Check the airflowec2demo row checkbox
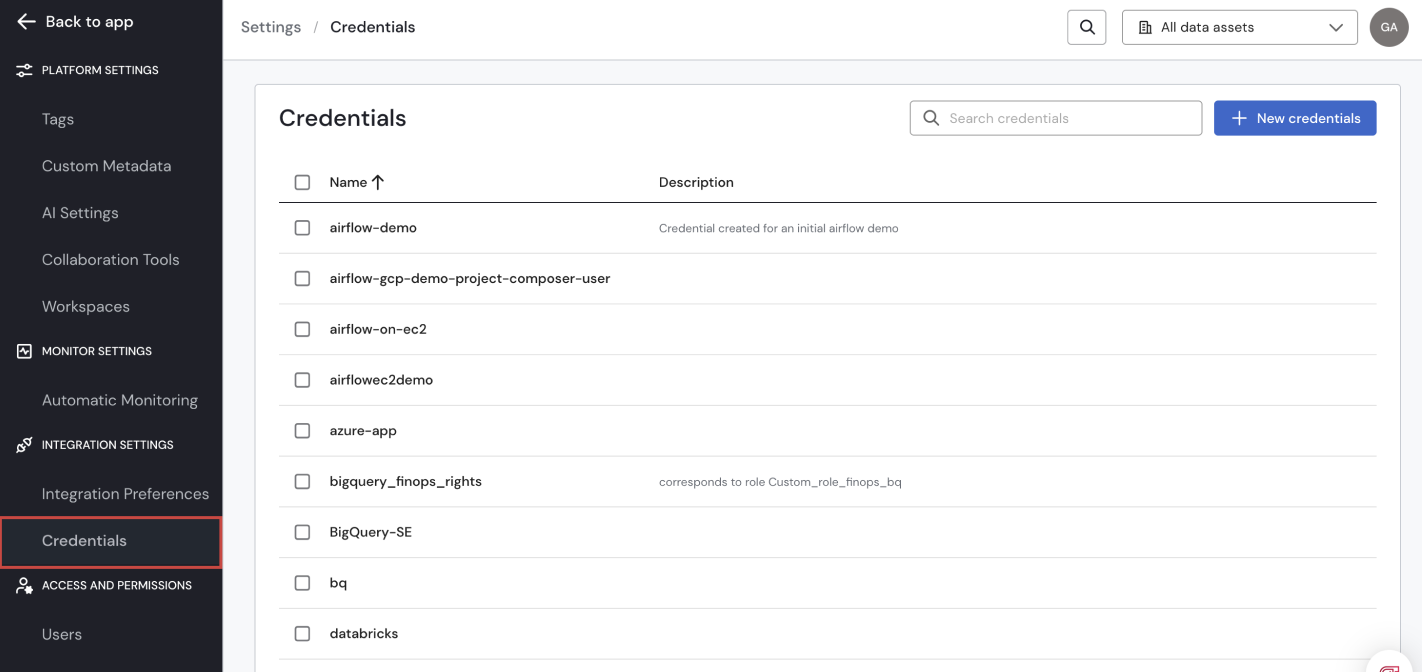Viewport: 1422px width, 672px height. (302, 380)
